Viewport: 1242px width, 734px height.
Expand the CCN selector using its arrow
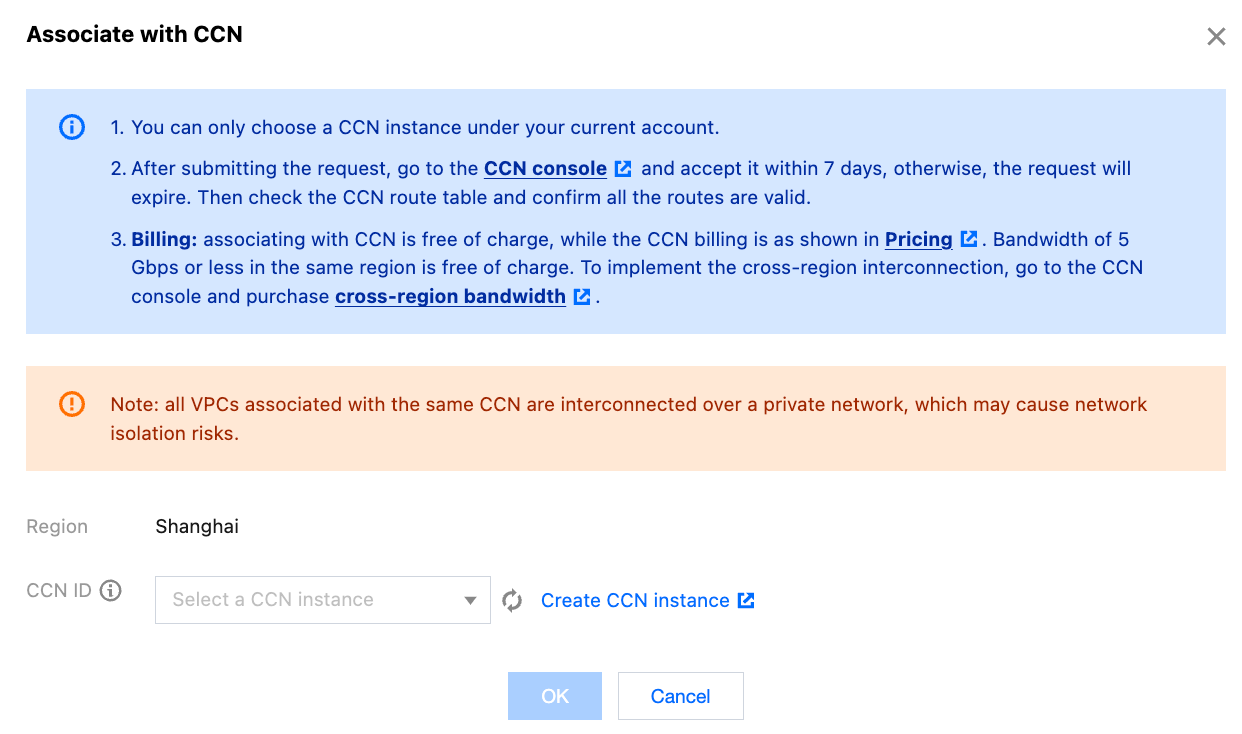(x=470, y=601)
